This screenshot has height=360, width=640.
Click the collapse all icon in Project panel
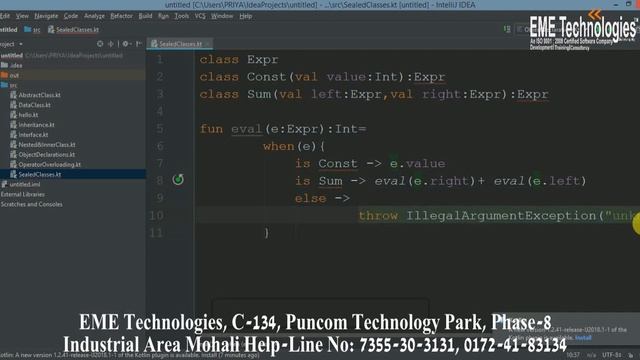[x=111, y=44]
